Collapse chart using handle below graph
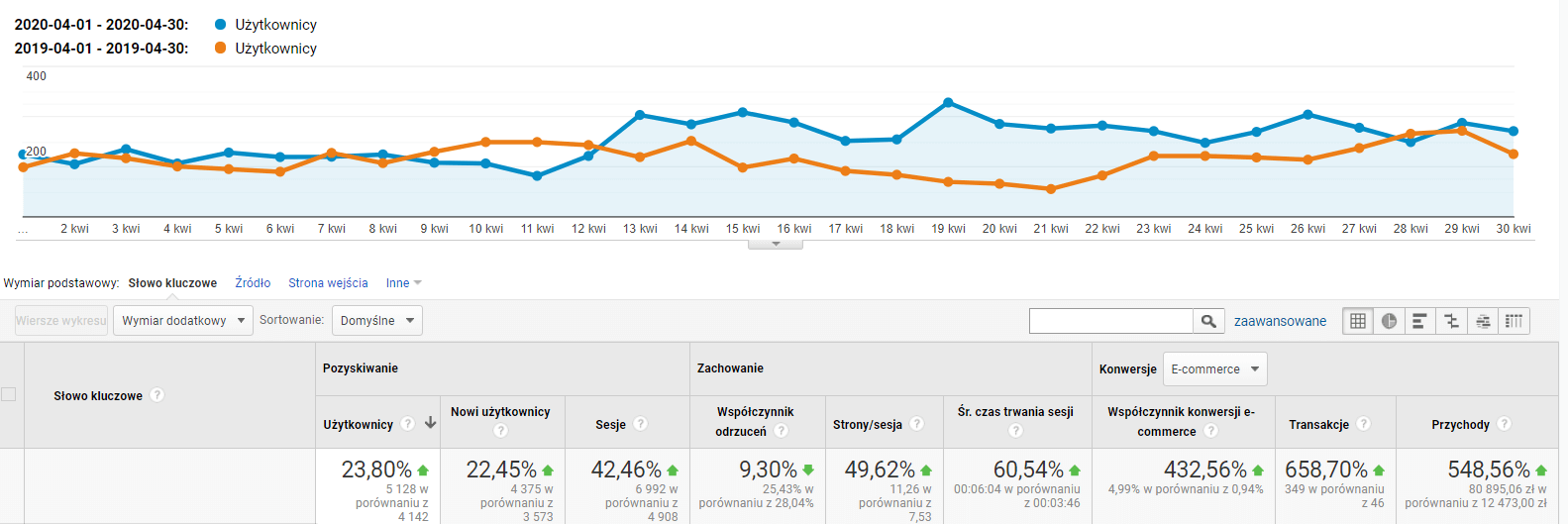 (776, 244)
